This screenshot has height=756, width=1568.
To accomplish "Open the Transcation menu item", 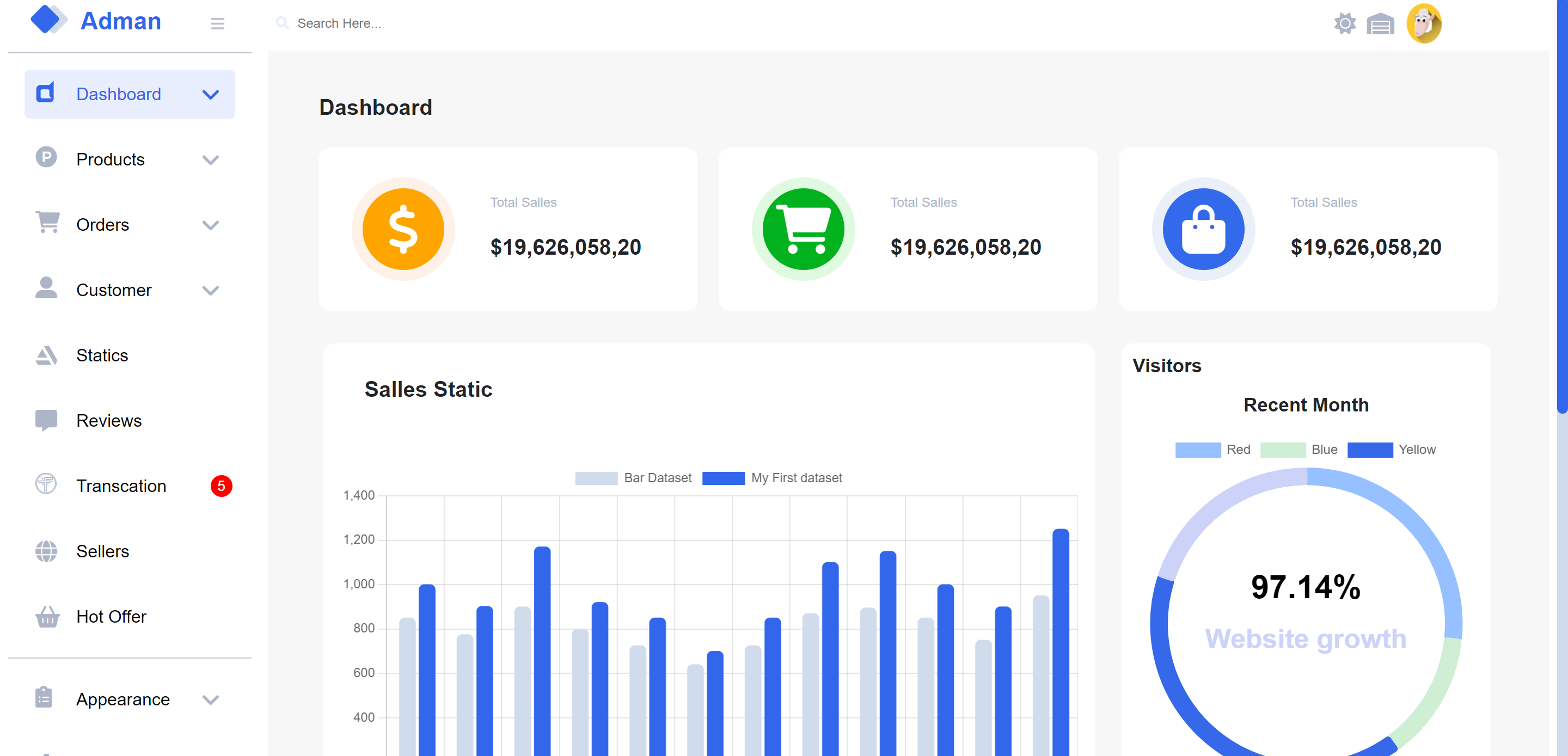I will click(121, 485).
